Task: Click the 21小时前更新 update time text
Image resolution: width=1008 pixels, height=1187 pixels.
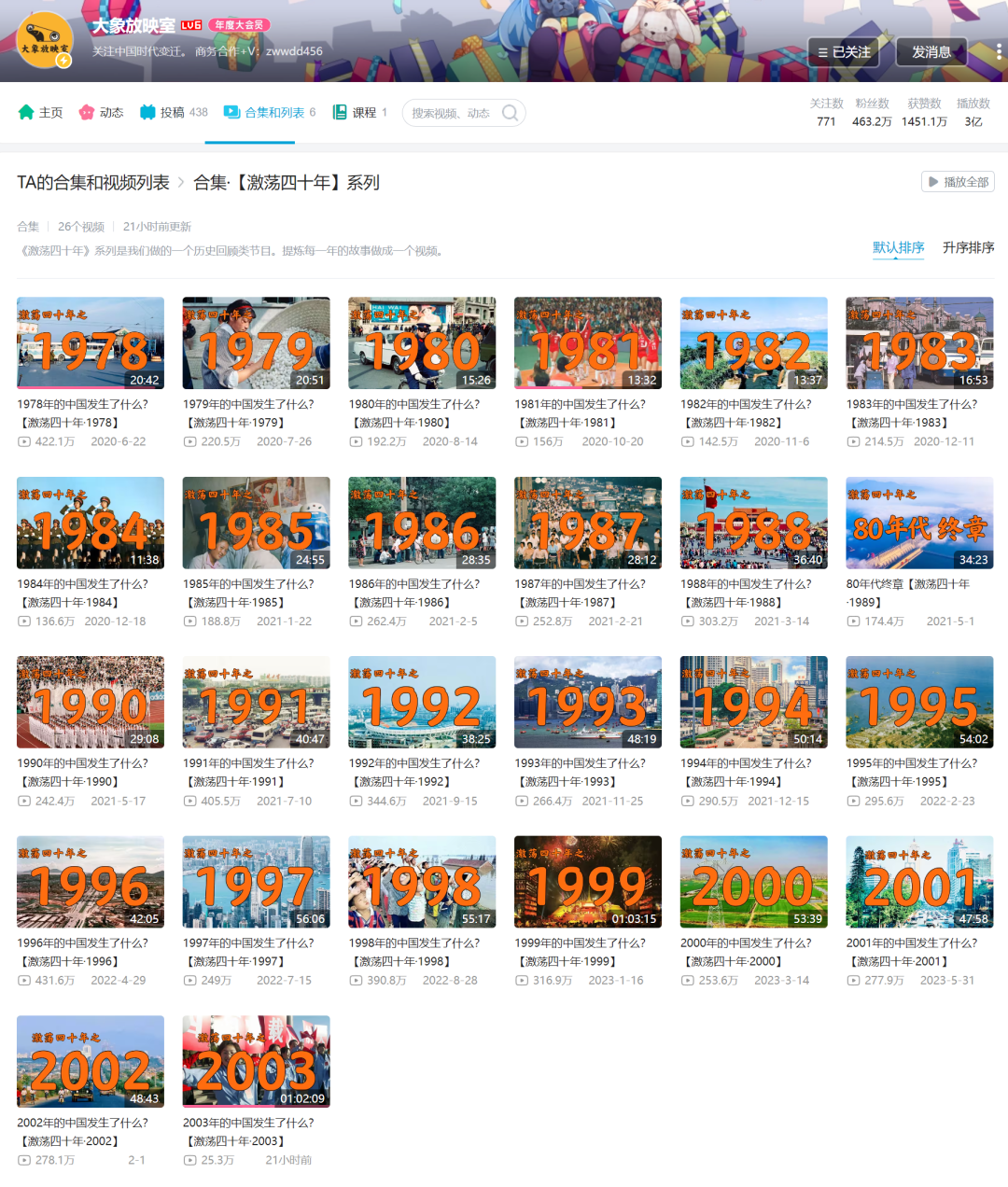Action: pyautogui.click(x=157, y=227)
